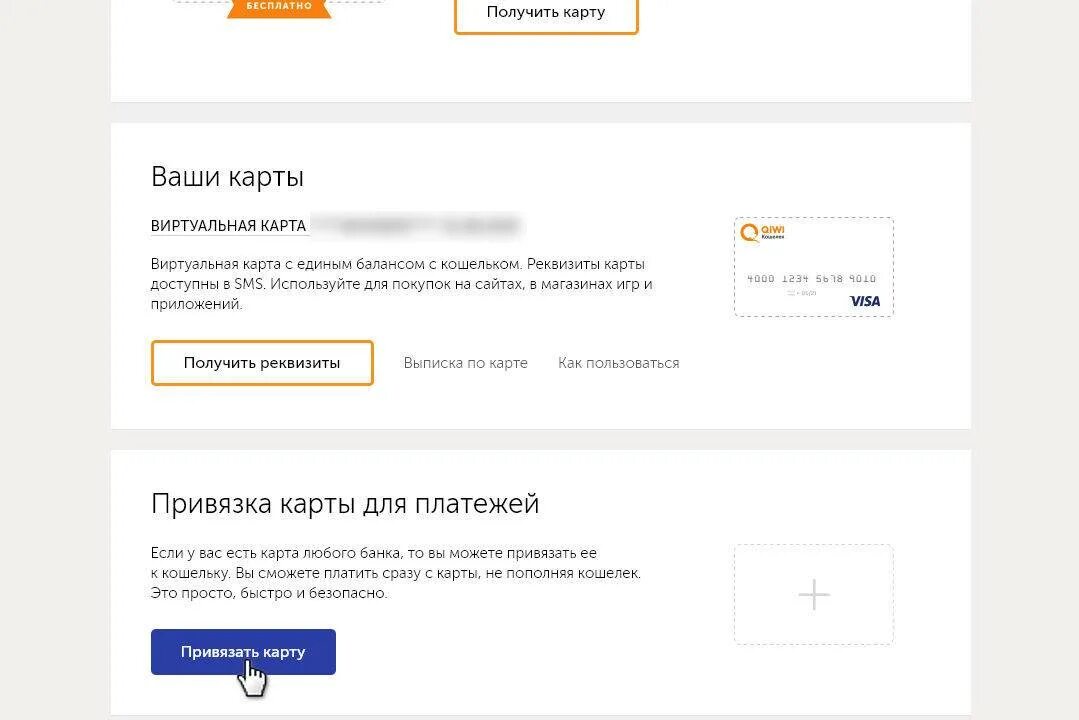
Task: Click the QIWI logo on the virtual card
Action: point(762,233)
